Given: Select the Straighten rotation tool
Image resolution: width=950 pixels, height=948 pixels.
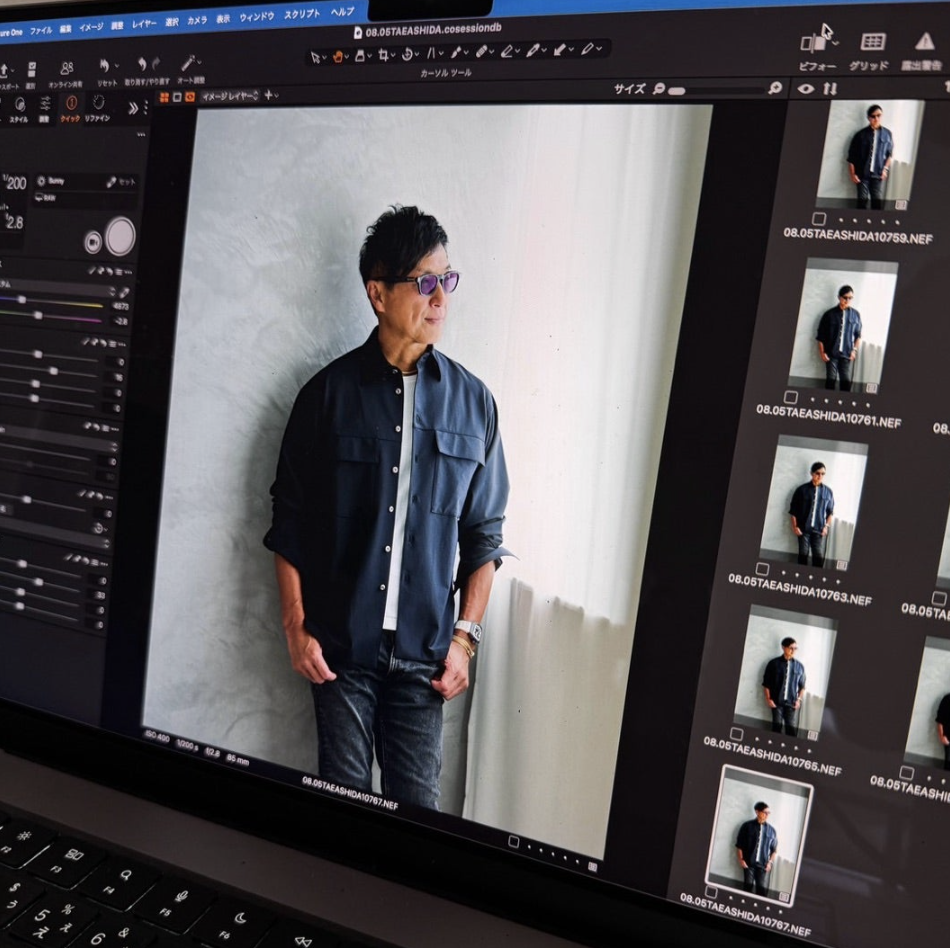Looking at the screenshot, I should point(408,55).
